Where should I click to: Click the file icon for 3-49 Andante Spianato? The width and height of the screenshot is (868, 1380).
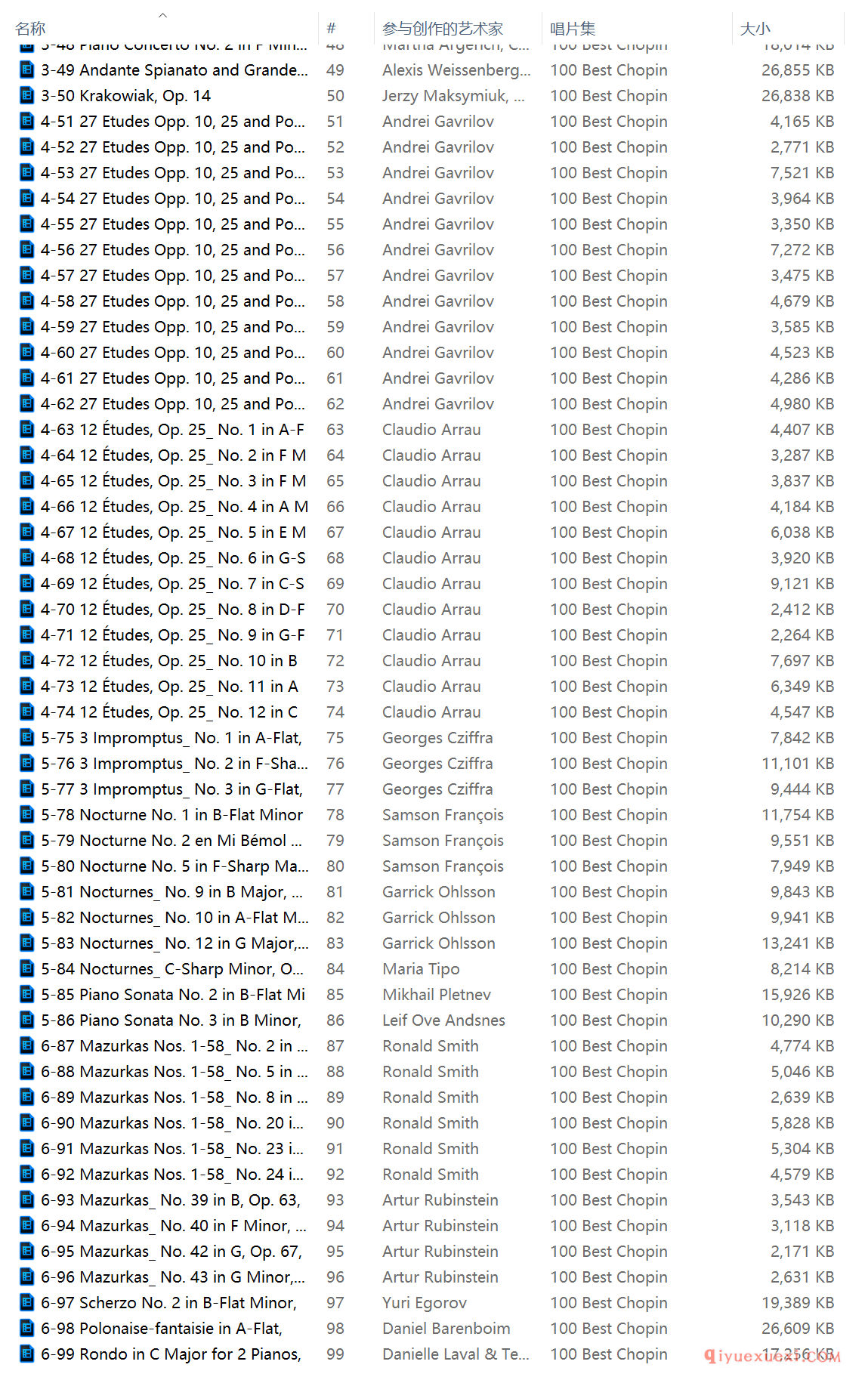click(27, 70)
